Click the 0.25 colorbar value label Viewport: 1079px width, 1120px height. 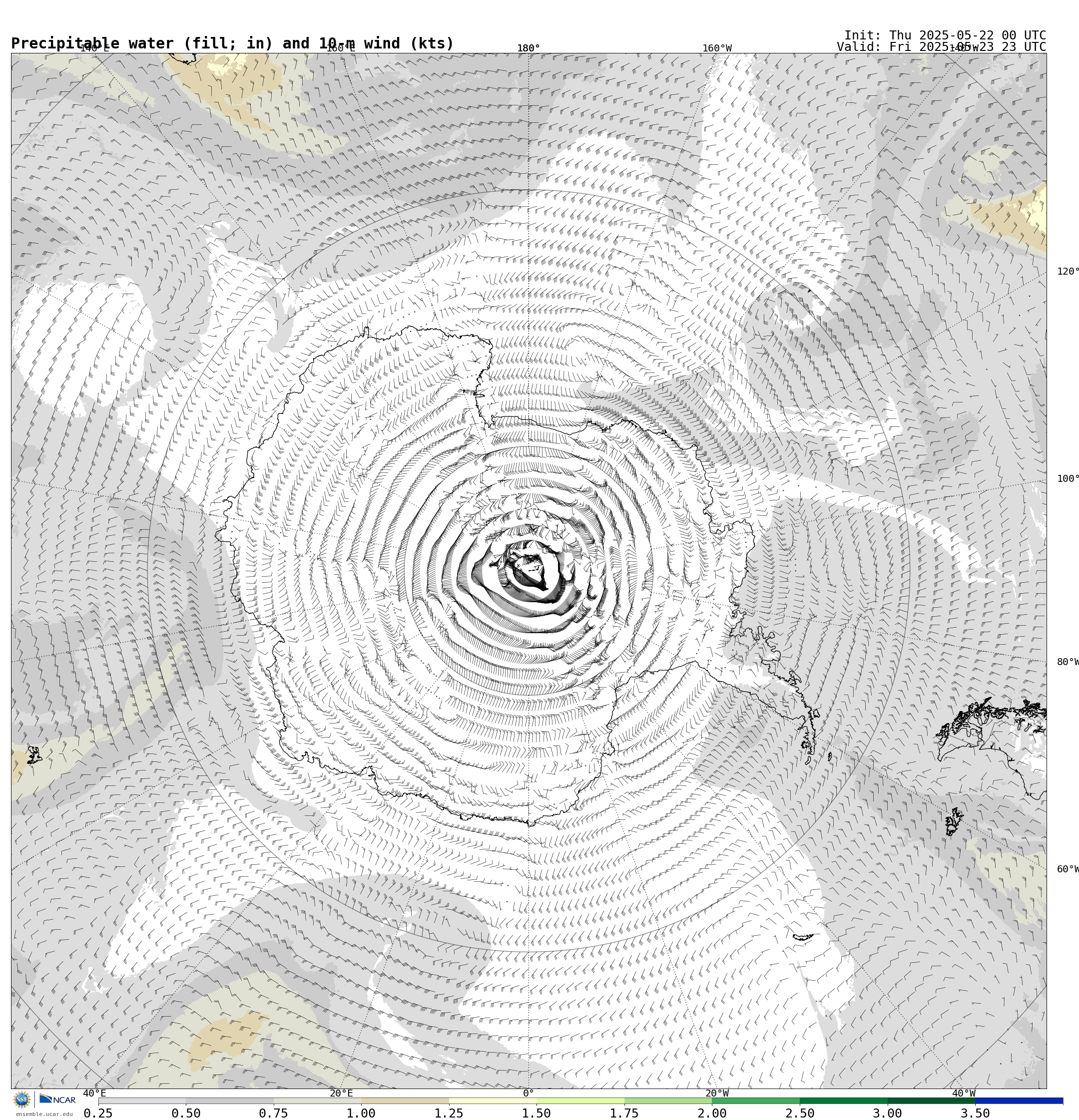click(98, 1113)
